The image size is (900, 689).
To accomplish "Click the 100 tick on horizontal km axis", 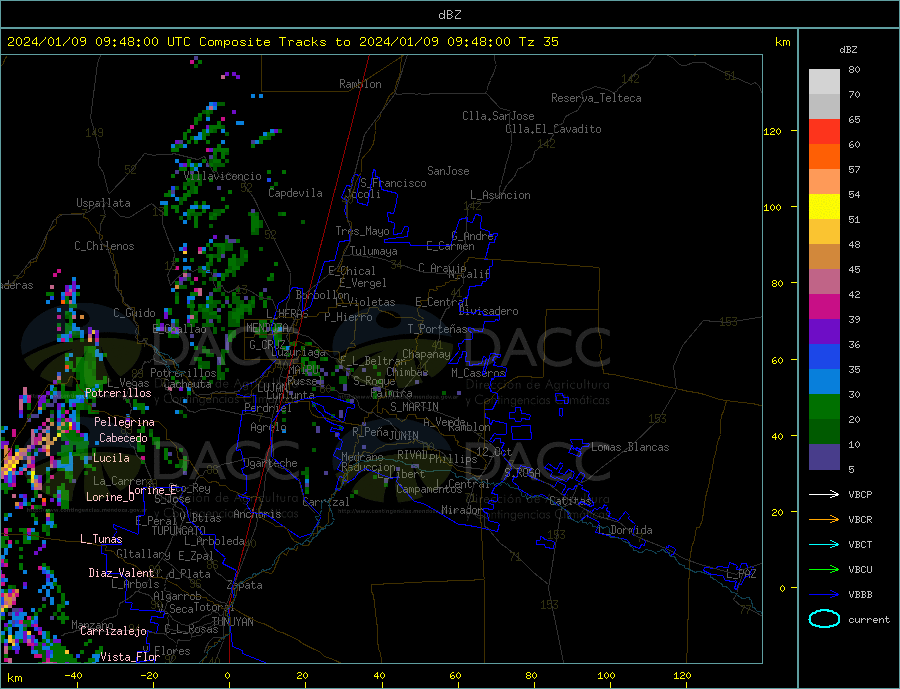I will tap(607, 676).
